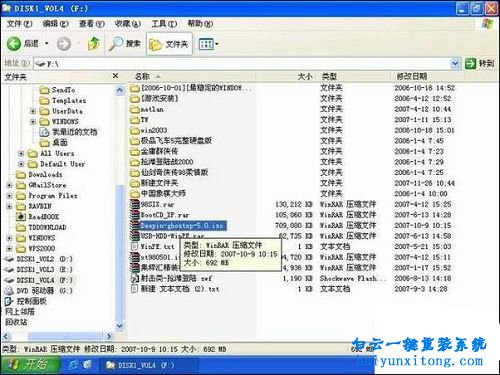Select drive DISK1_VOL3 (E:) in tree
Screen dimensions: 500x375
pos(38,269)
